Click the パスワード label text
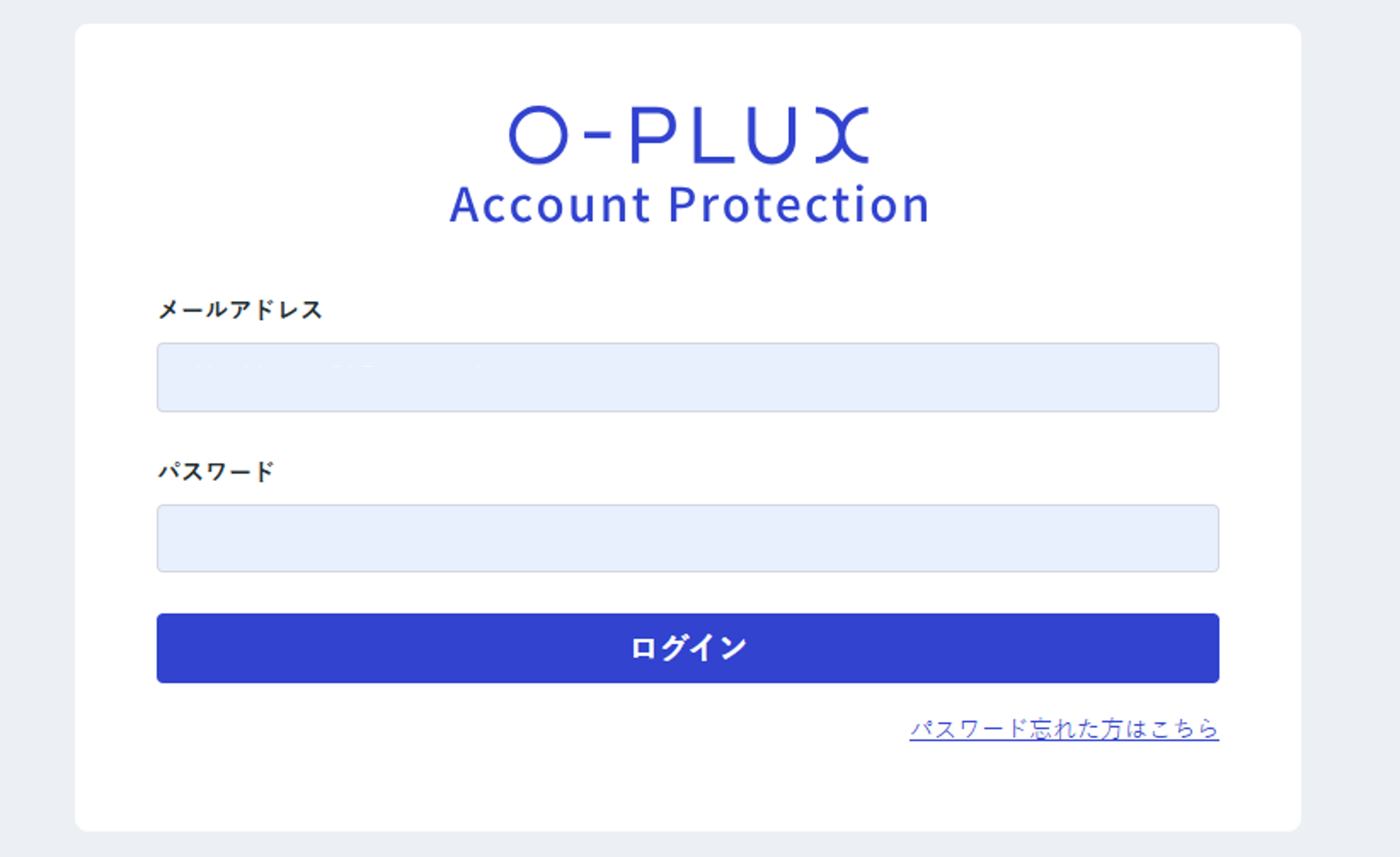 [x=216, y=472]
